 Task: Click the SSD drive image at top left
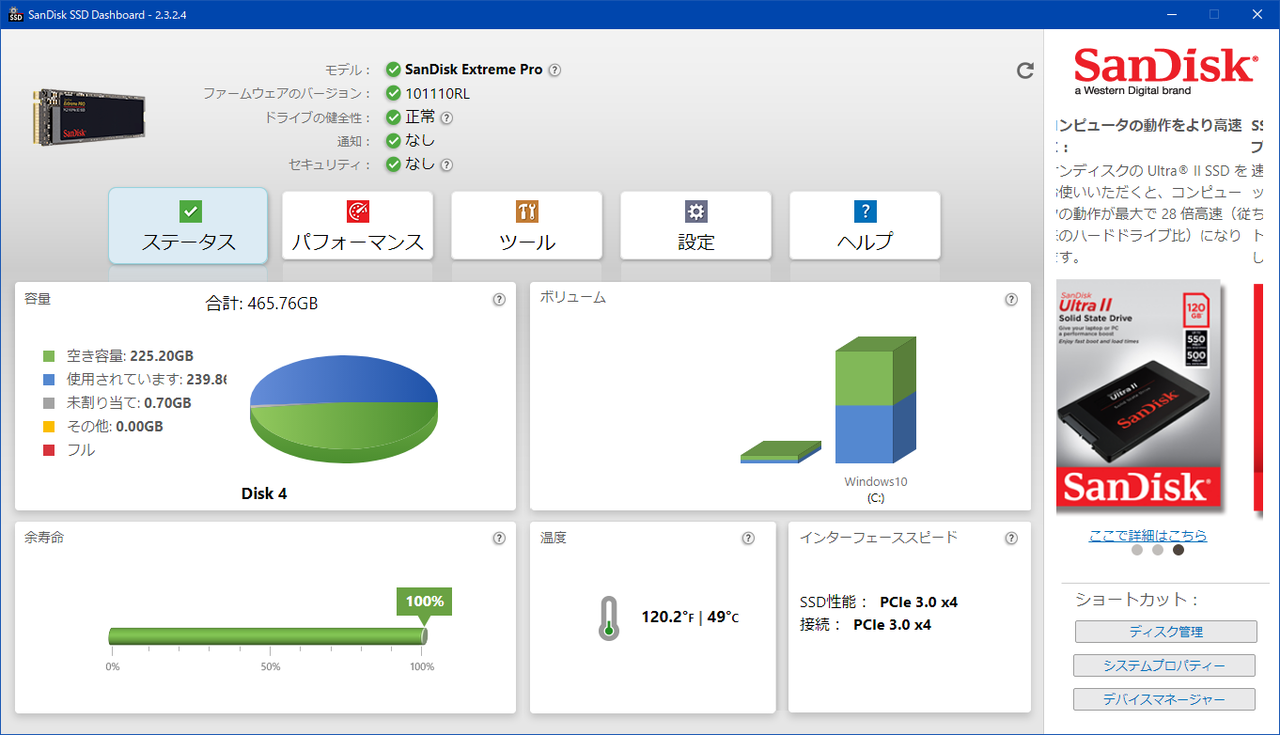click(x=91, y=117)
